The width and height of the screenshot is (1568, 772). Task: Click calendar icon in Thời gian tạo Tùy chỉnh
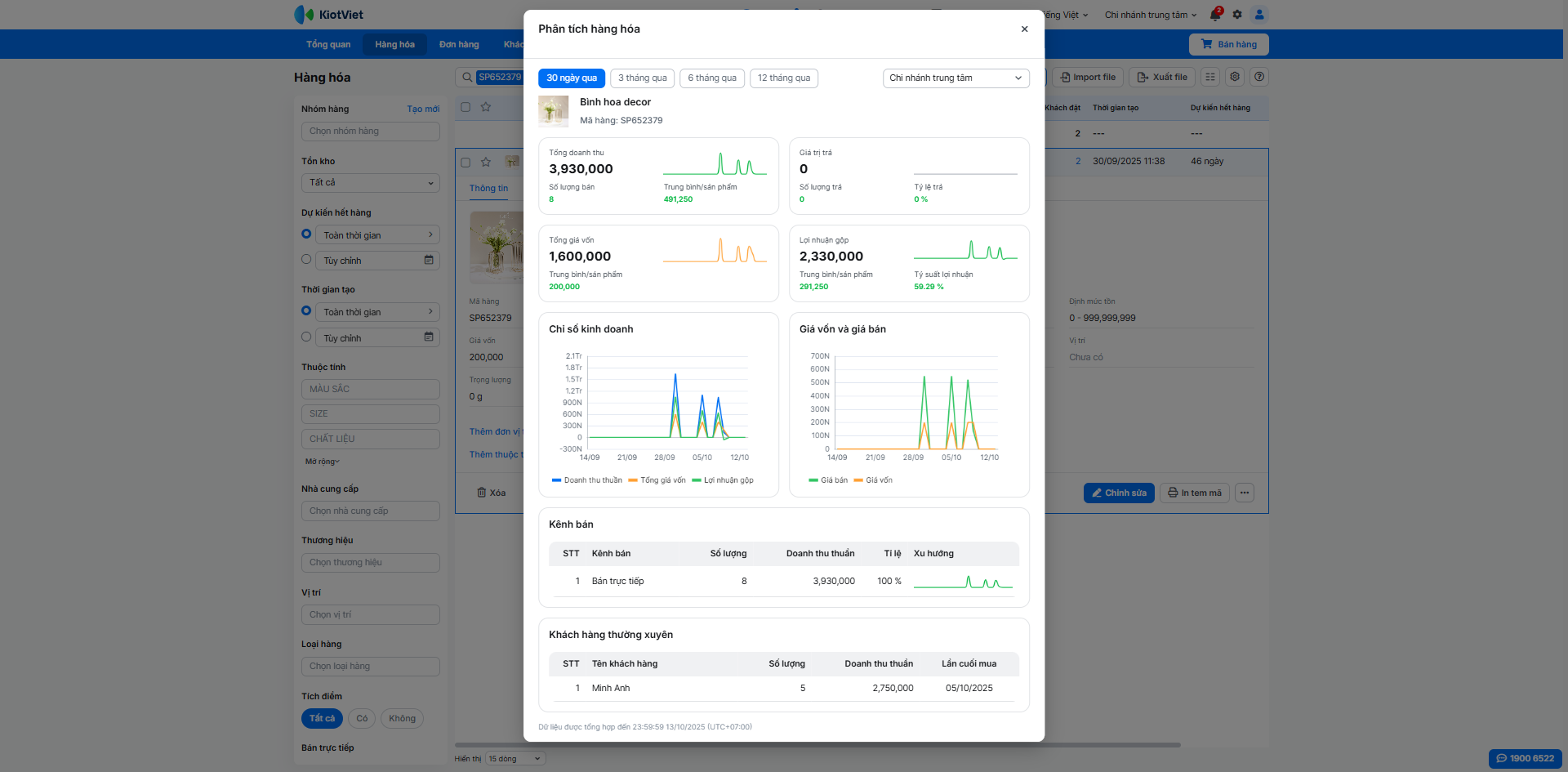point(429,337)
